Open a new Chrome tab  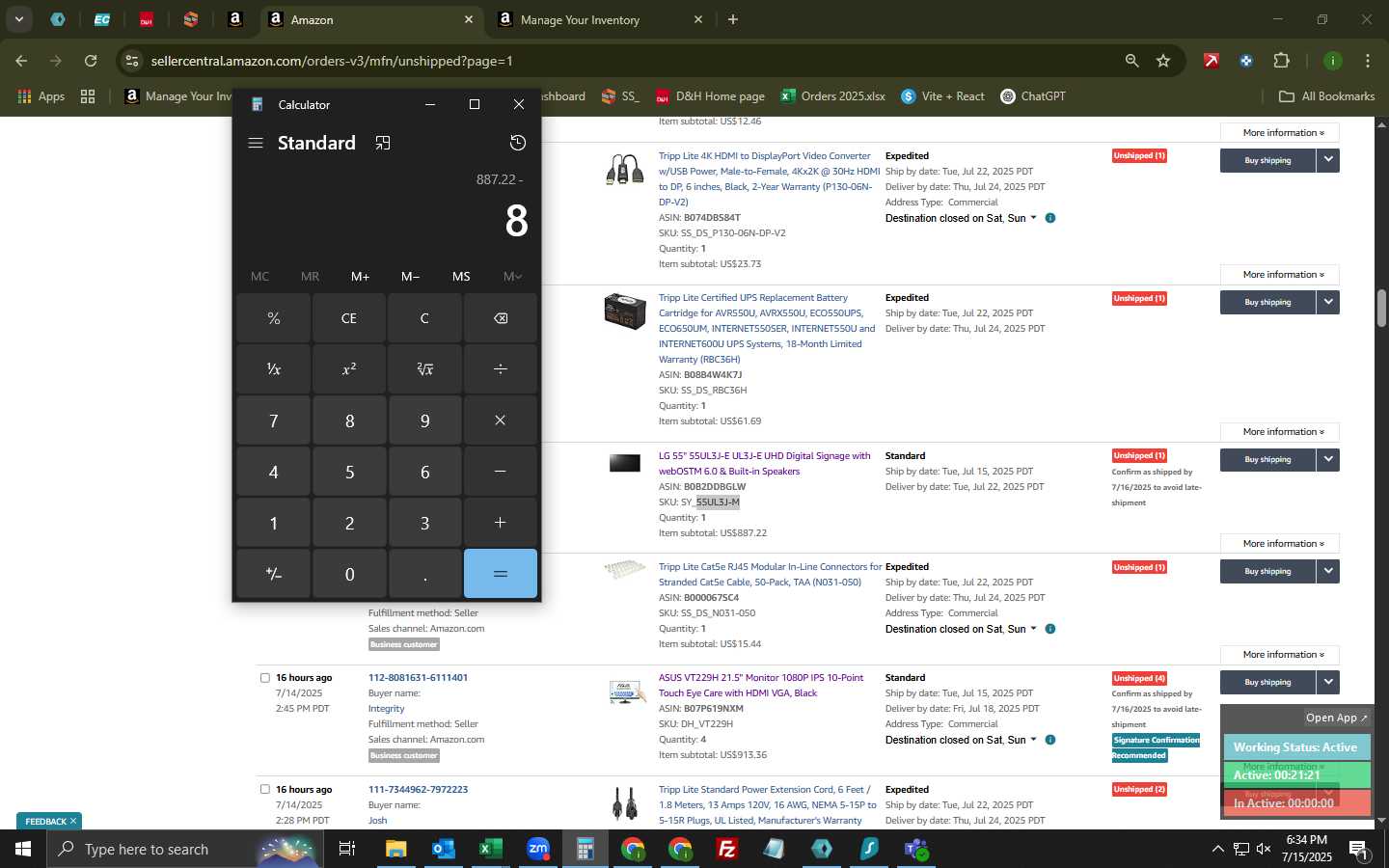click(733, 19)
